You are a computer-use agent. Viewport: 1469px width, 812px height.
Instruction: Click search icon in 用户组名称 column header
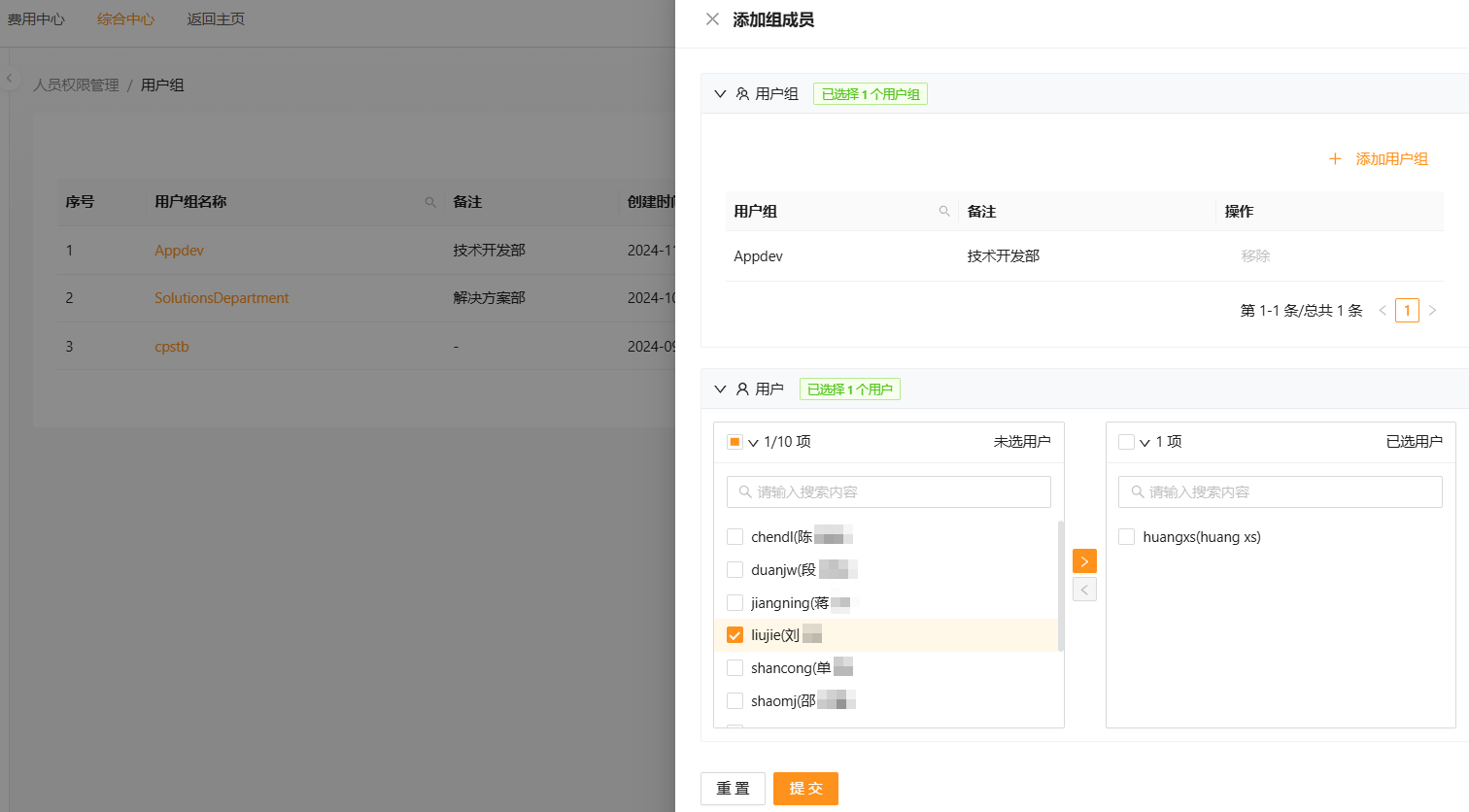pos(430,202)
